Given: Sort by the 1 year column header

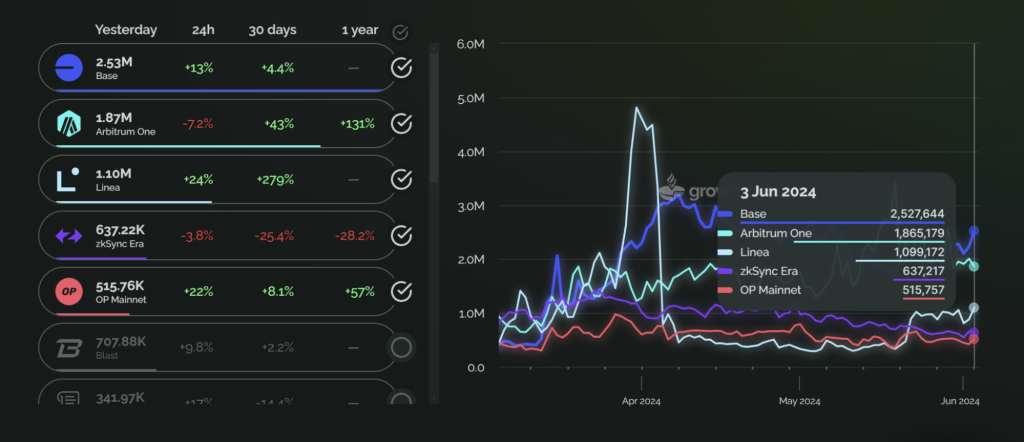Looking at the screenshot, I should click(x=360, y=30).
